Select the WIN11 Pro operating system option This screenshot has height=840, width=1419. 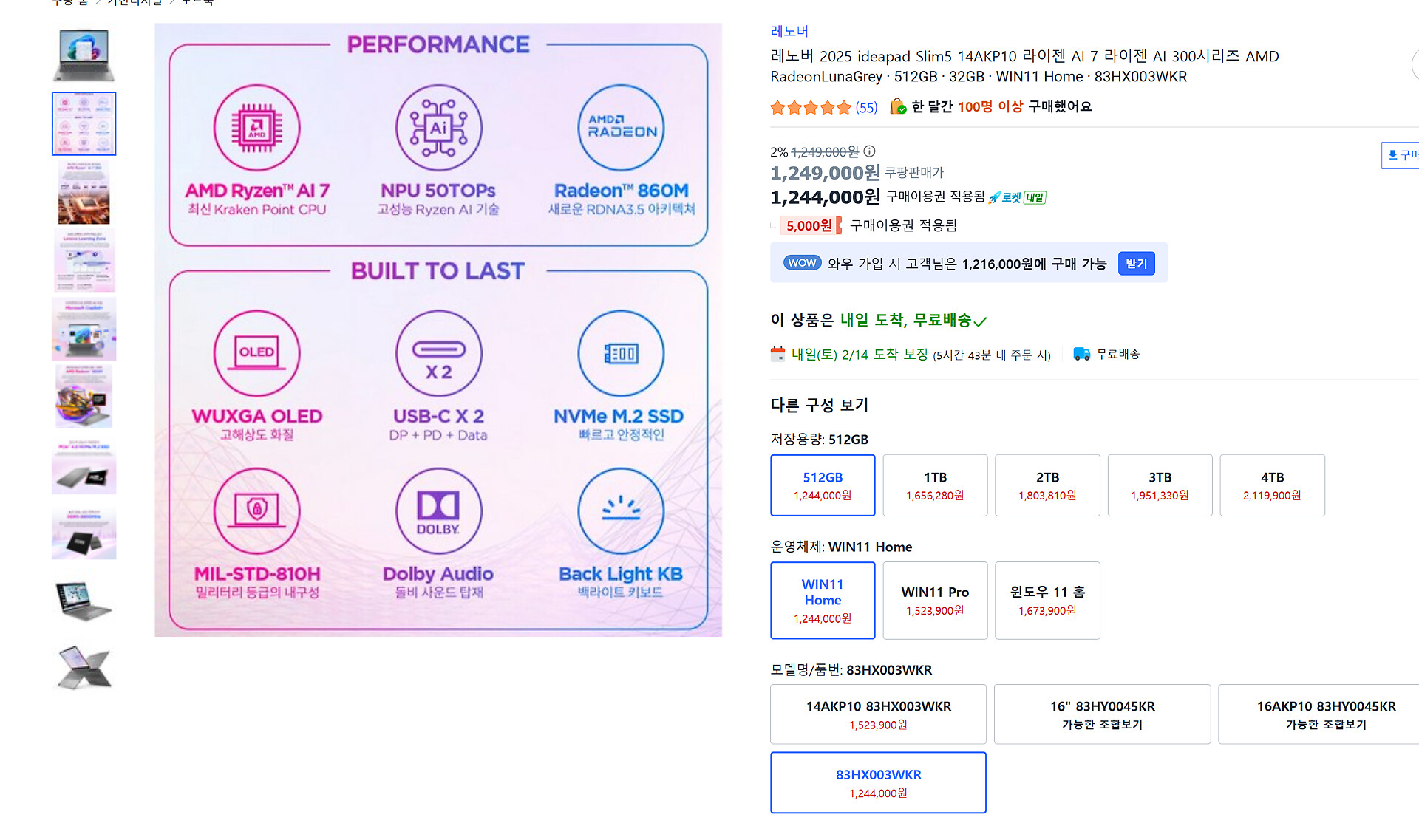click(x=935, y=601)
